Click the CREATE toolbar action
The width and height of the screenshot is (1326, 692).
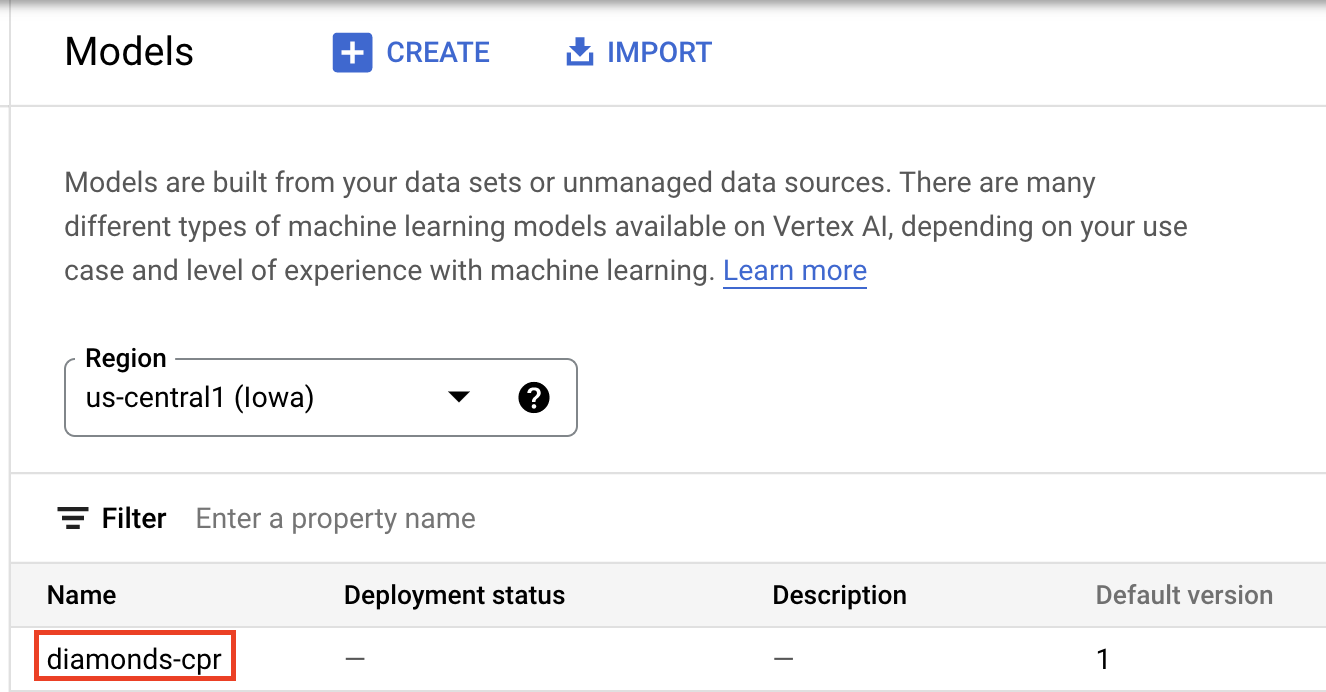click(x=438, y=52)
